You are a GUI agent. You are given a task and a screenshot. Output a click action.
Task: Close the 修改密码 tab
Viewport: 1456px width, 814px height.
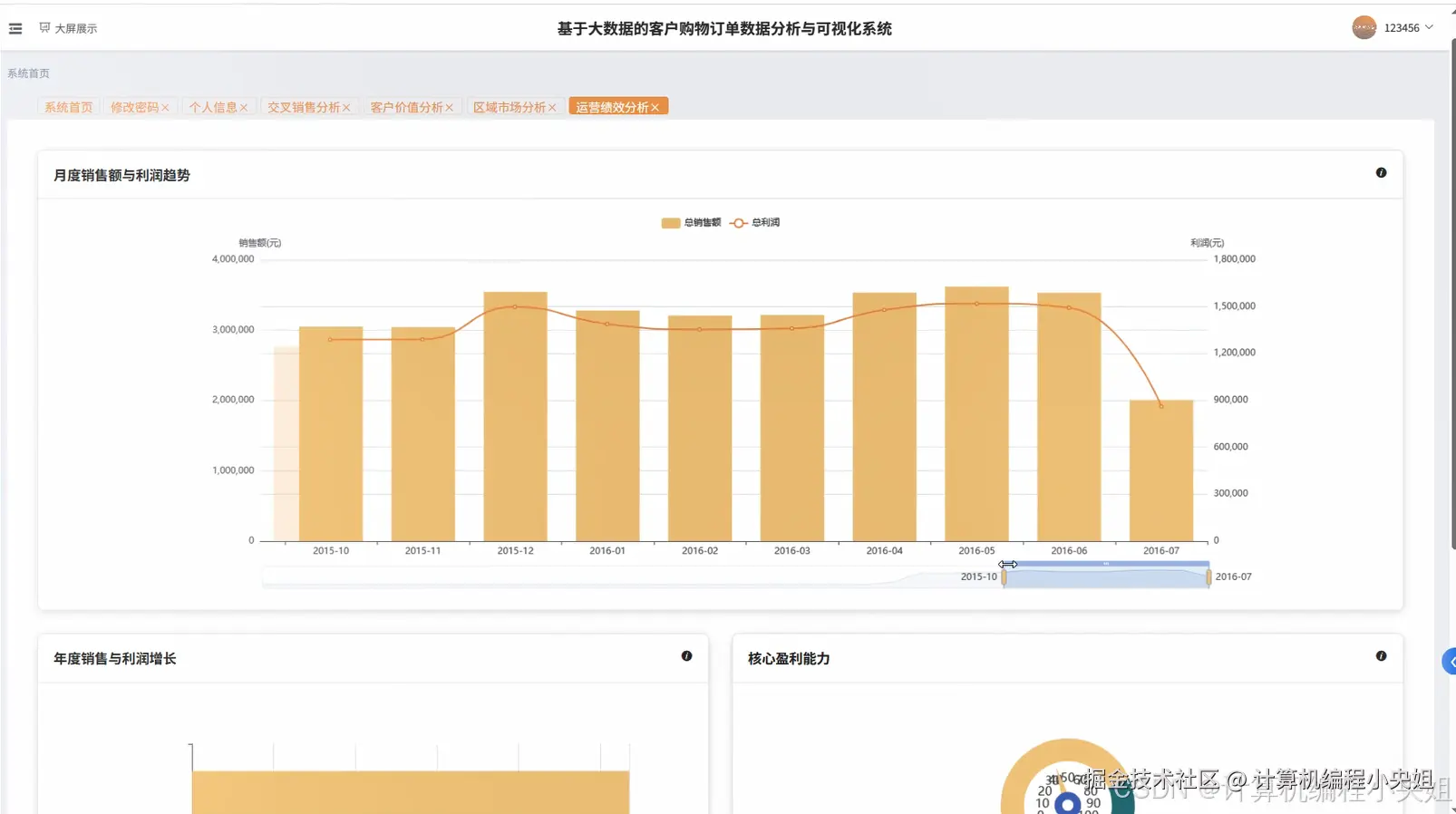point(165,108)
